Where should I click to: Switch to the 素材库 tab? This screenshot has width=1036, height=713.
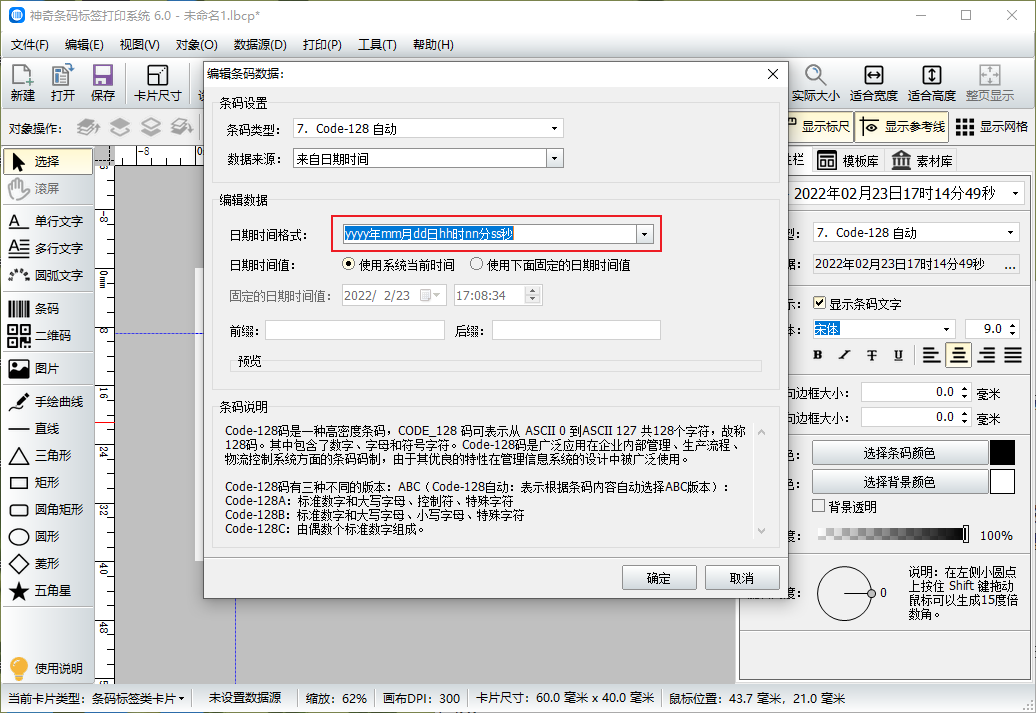tap(922, 161)
